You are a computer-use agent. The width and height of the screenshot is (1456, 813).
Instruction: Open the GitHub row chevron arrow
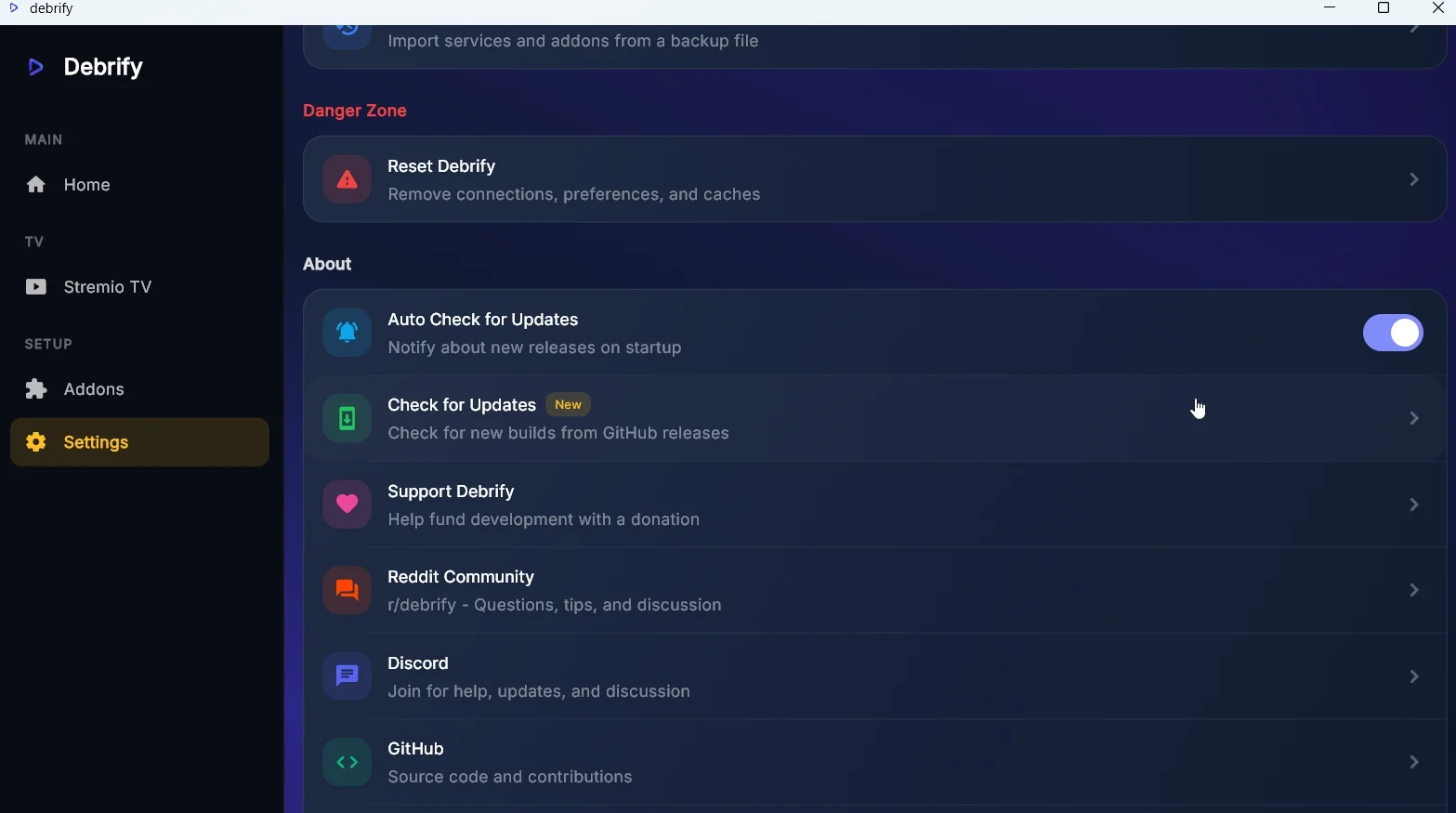pos(1414,763)
